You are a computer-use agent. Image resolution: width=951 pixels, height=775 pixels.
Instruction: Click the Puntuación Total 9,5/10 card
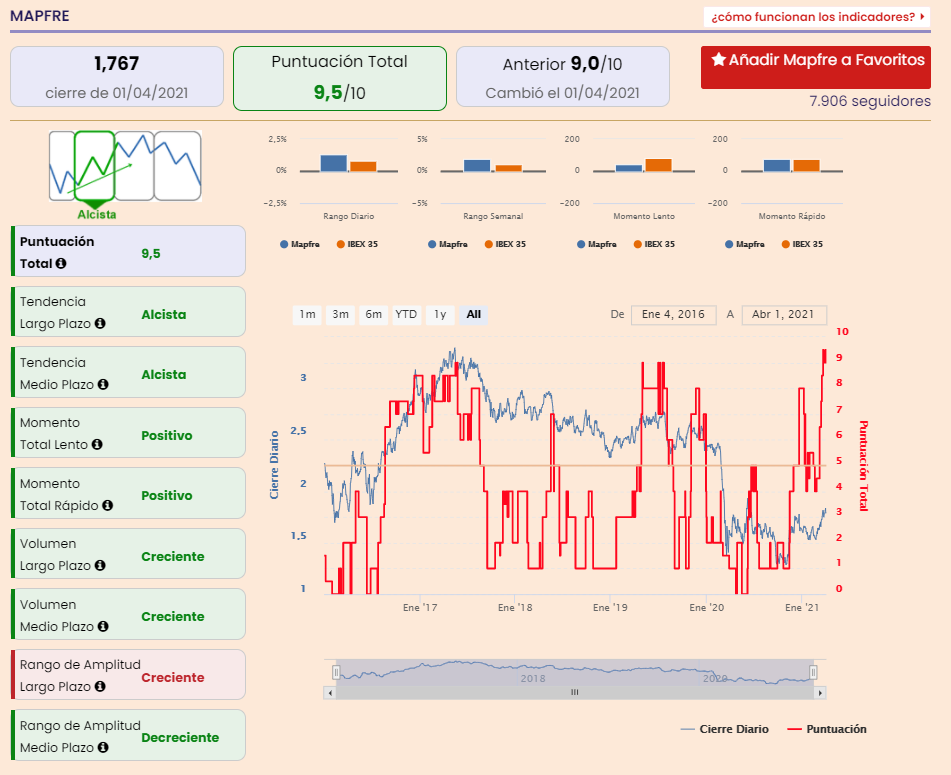coord(340,78)
